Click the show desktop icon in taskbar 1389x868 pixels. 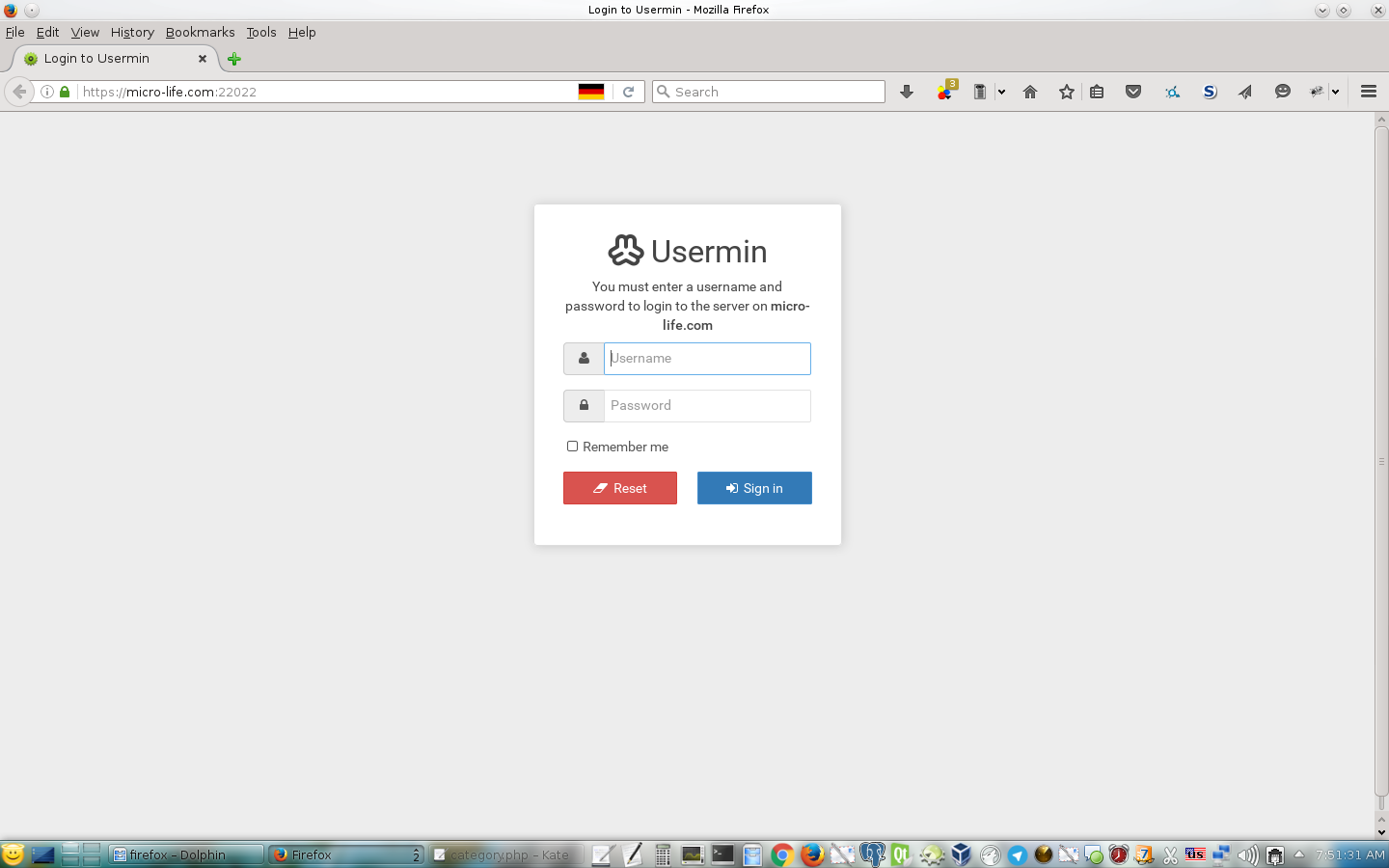click(x=43, y=854)
